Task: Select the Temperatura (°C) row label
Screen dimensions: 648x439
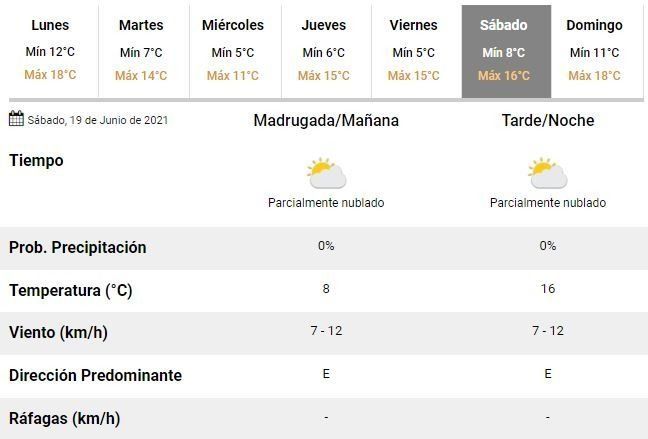Action: (71, 291)
